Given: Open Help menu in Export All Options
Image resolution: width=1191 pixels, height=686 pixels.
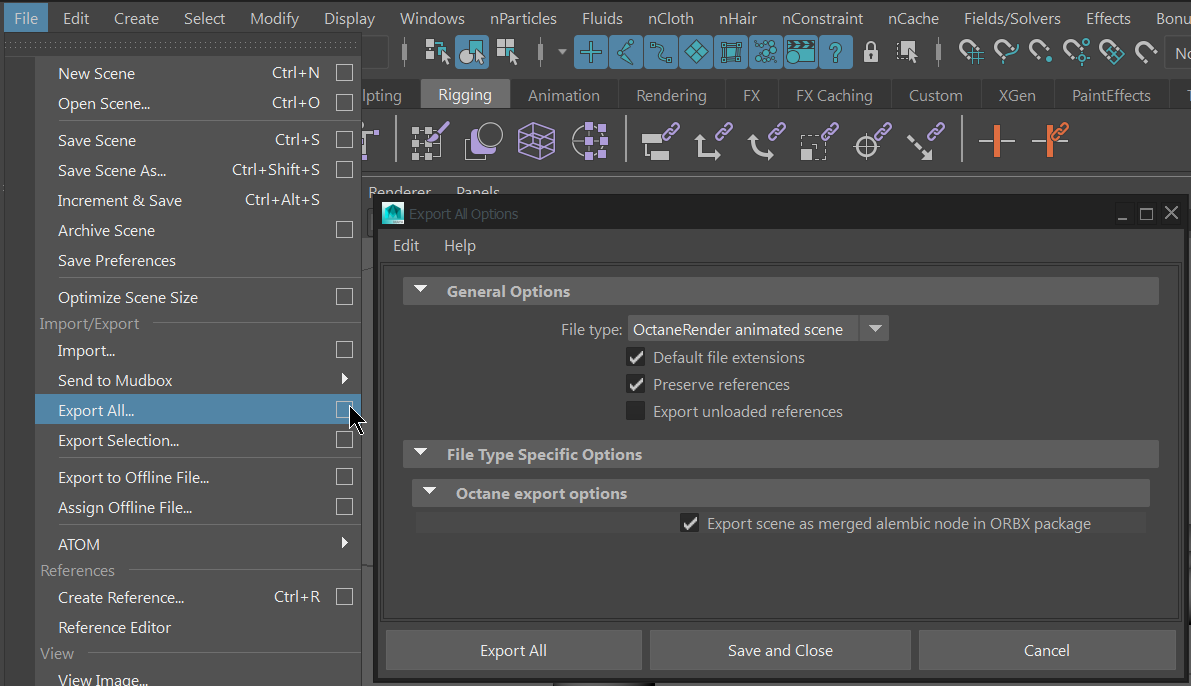Looking at the screenshot, I should point(460,245).
